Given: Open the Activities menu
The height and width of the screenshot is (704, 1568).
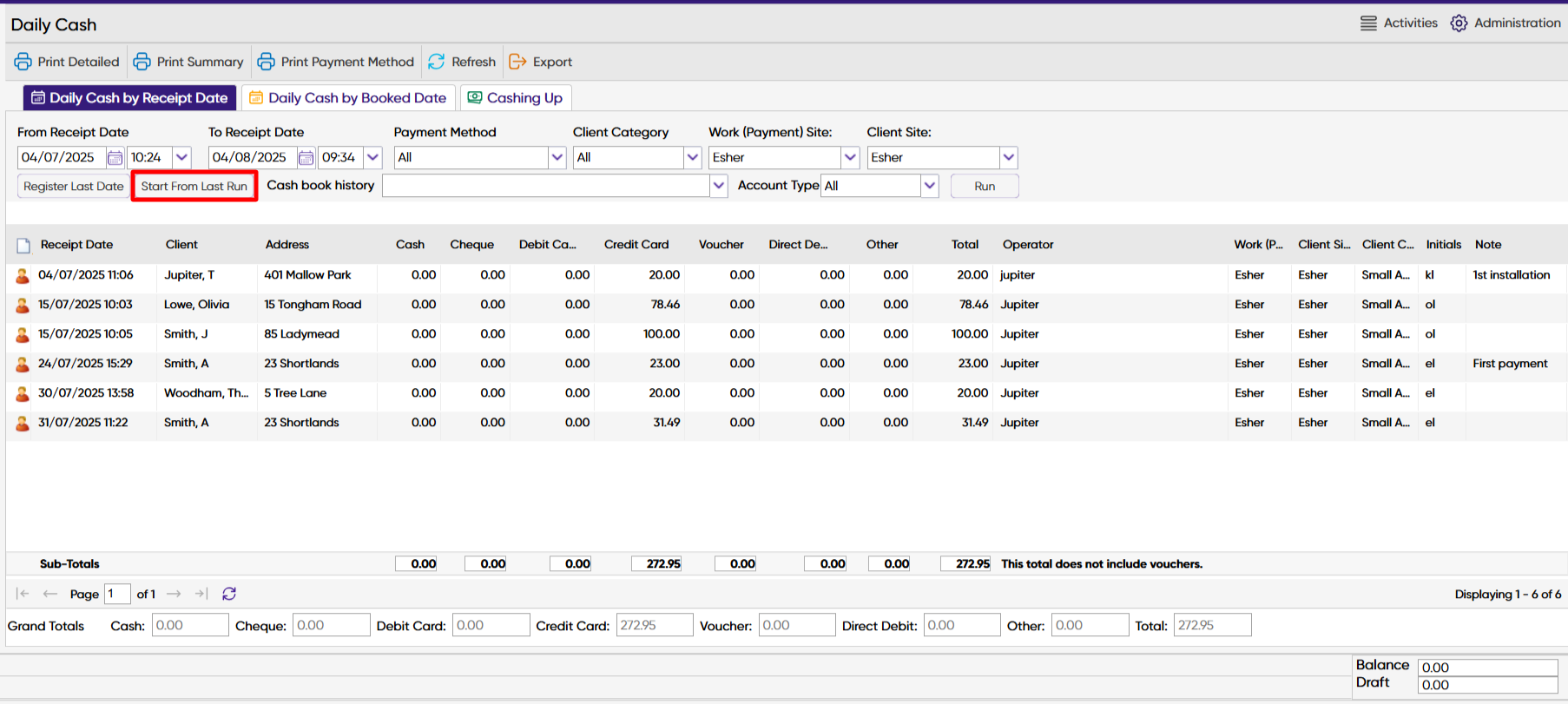Looking at the screenshot, I should coord(1399,23).
